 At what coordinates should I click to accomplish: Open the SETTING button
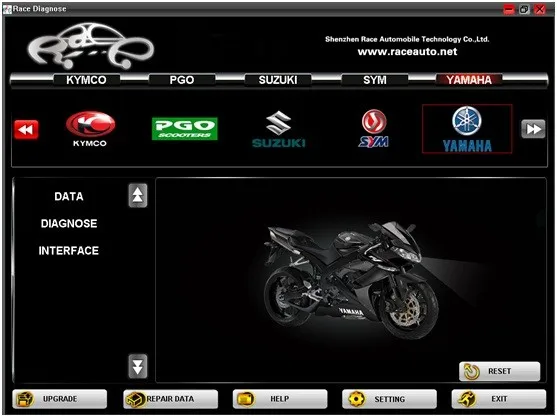389,399
